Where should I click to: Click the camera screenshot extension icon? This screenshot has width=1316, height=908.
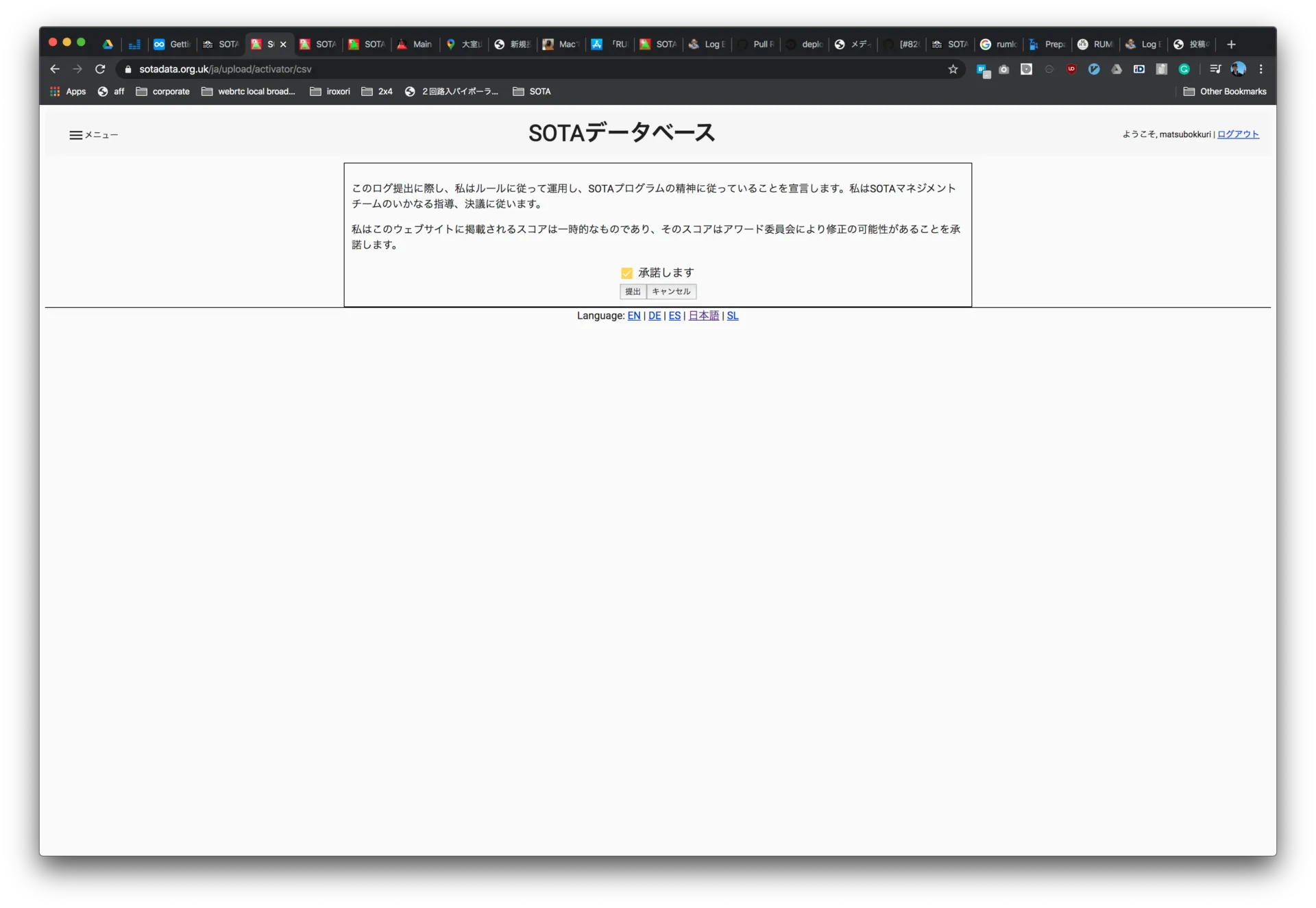[1004, 69]
